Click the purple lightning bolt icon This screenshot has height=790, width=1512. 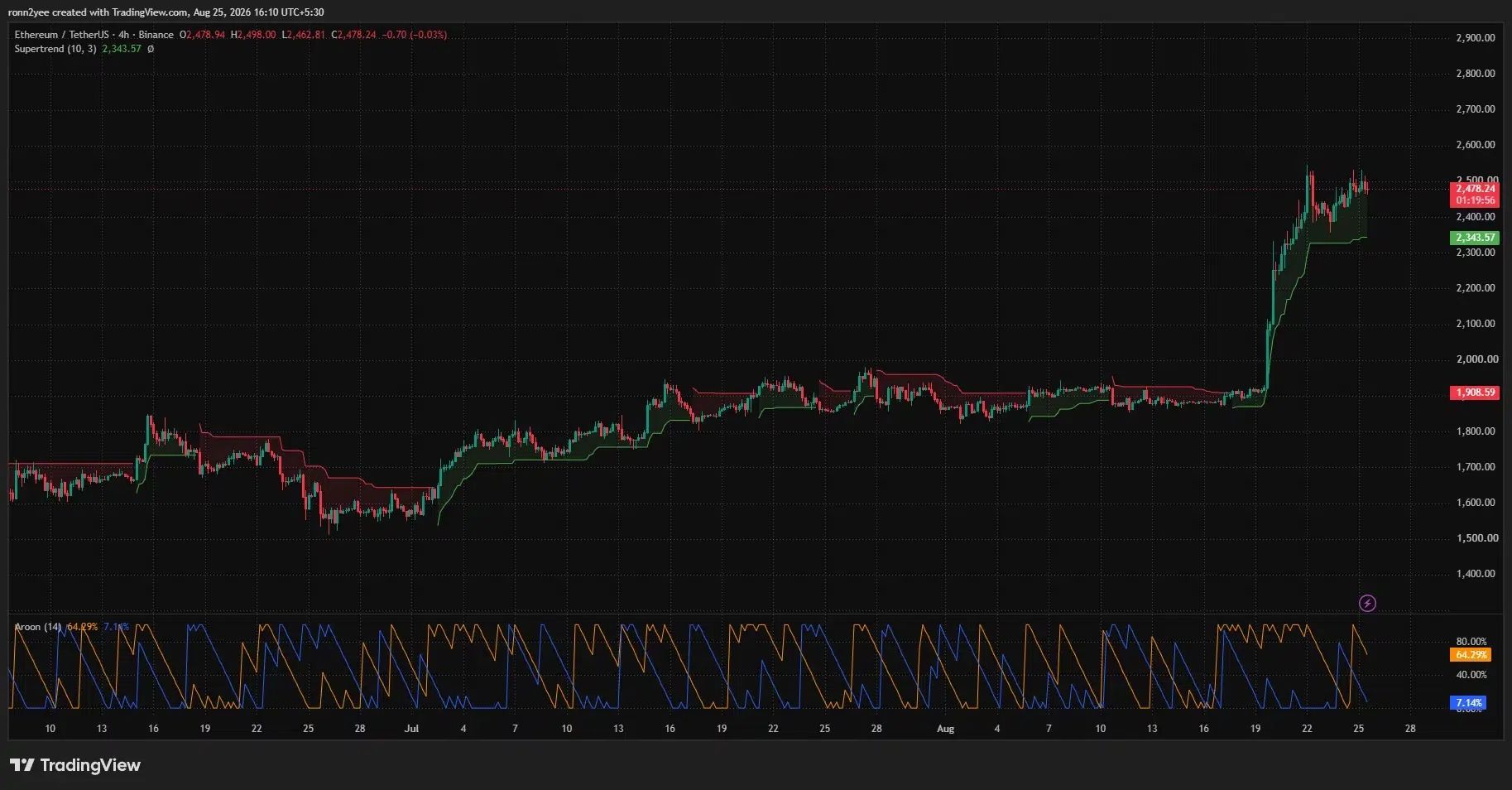[1367, 603]
